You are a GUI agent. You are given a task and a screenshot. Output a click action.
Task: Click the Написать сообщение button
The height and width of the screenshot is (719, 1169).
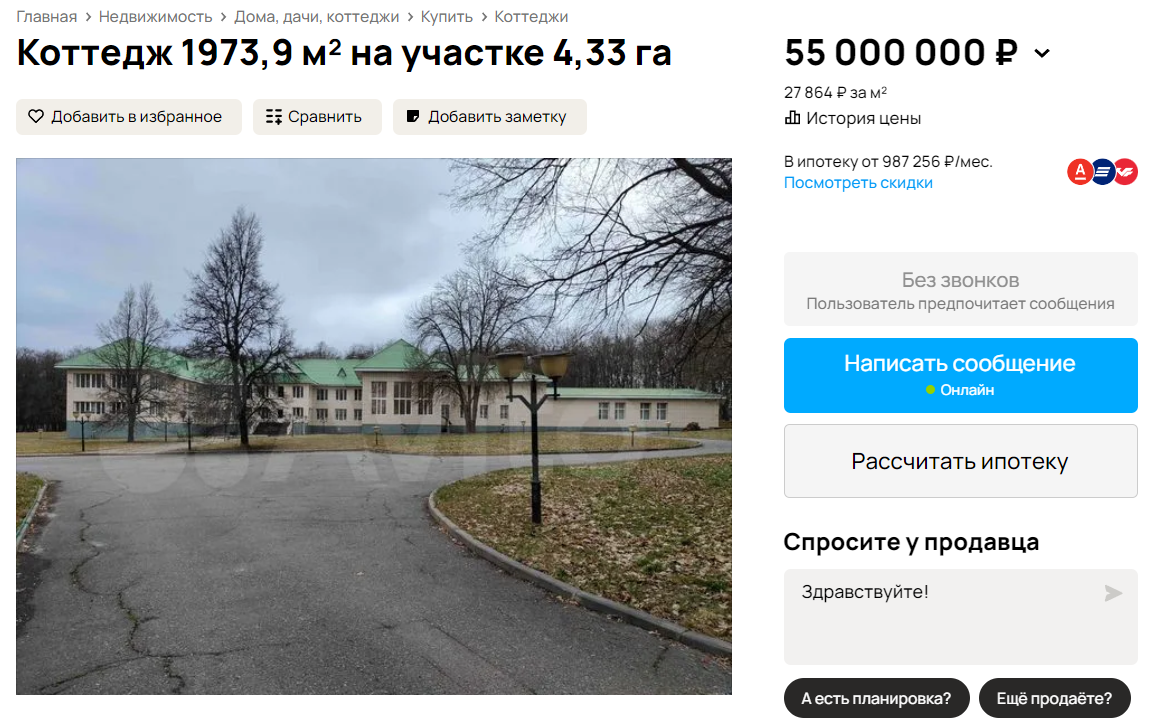tap(960, 375)
